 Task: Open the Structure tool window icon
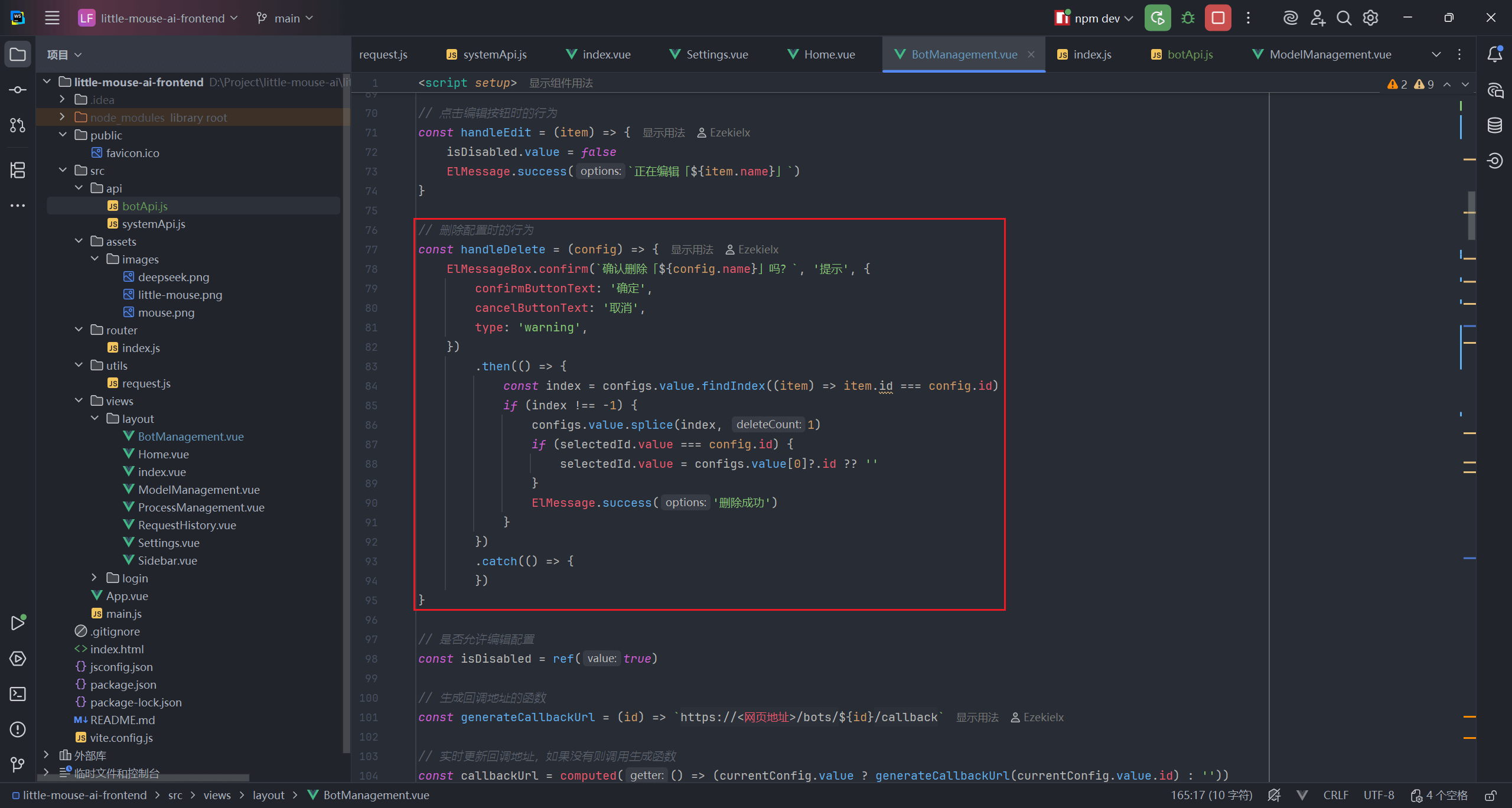[x=18, y=170]
